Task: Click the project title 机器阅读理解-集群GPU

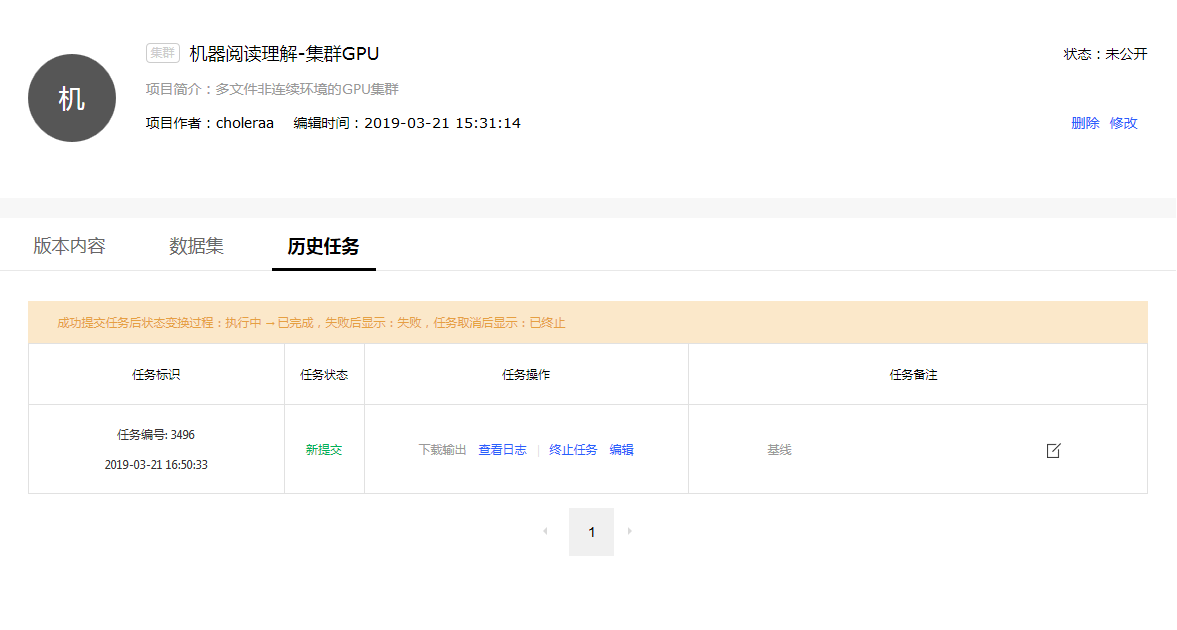Action: (x=284, y=54)
